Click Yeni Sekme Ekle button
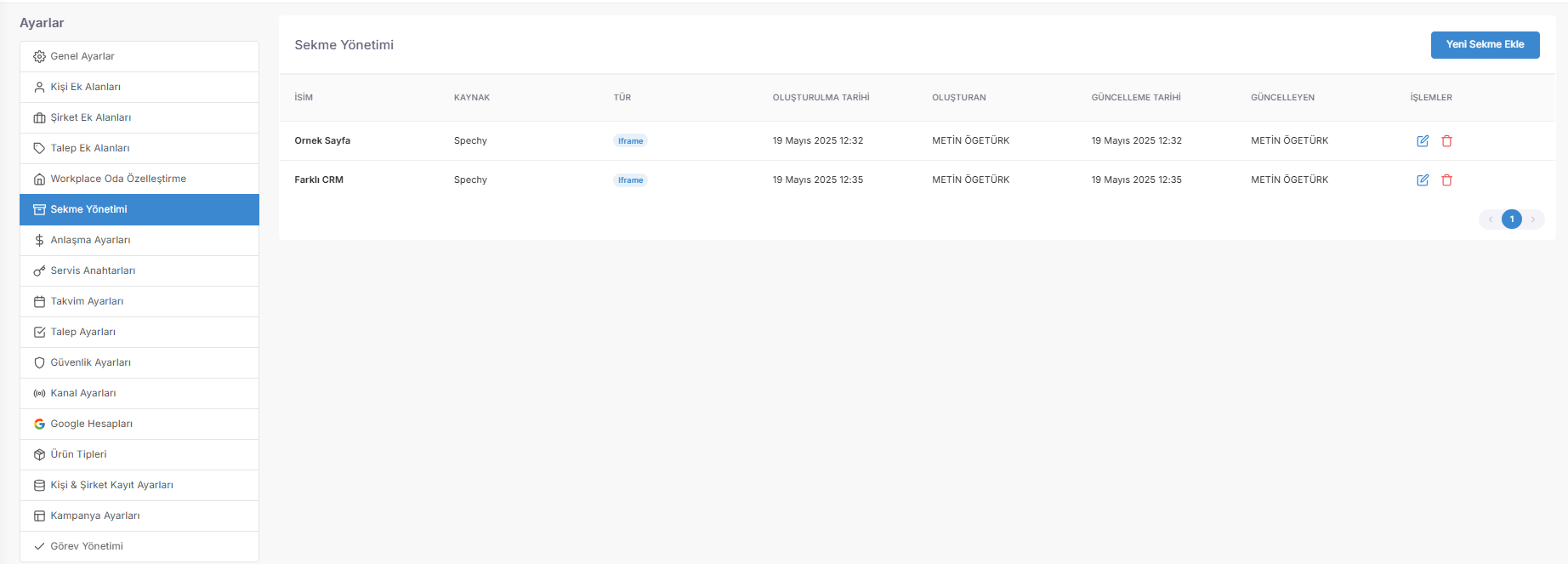 (x=1485, y=45)
